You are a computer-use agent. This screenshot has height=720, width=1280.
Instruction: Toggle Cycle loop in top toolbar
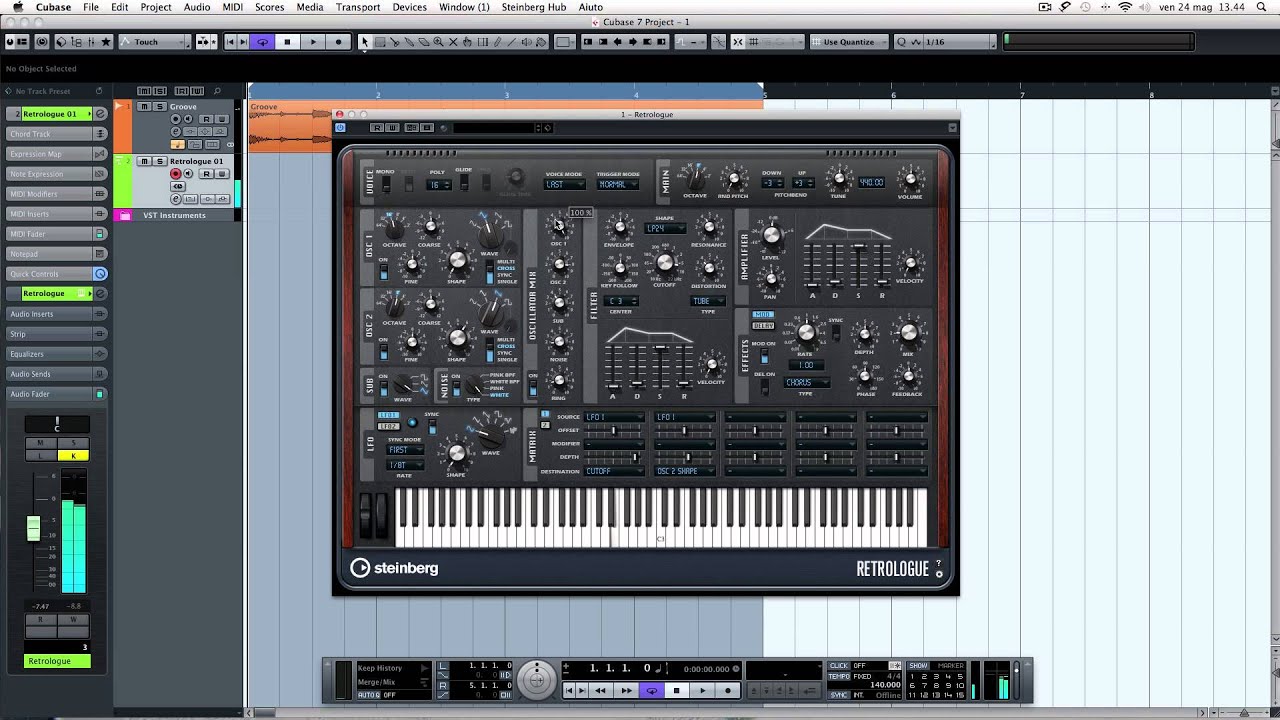coord(262,42)
